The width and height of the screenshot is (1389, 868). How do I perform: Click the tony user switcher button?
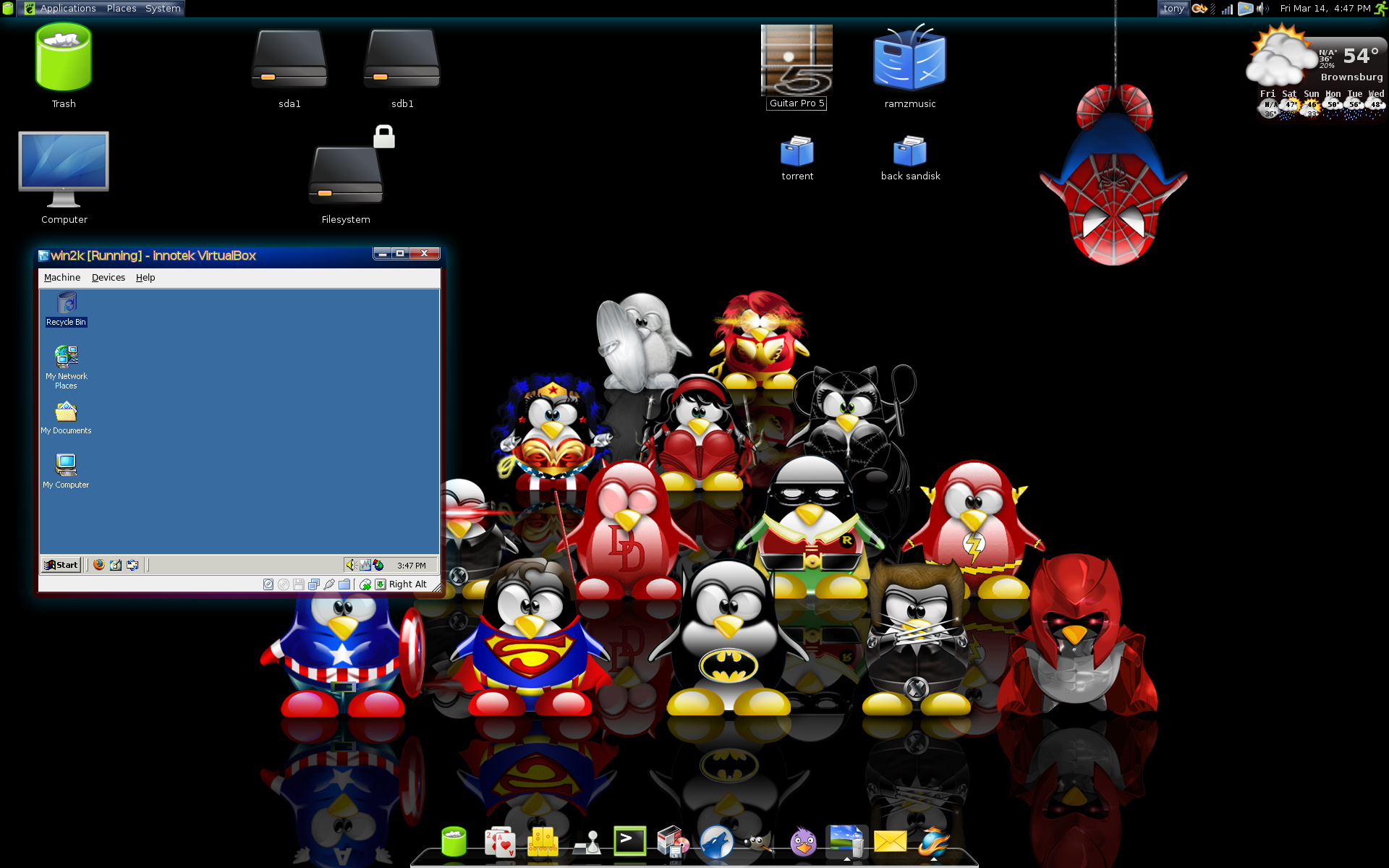point(1173,9)
